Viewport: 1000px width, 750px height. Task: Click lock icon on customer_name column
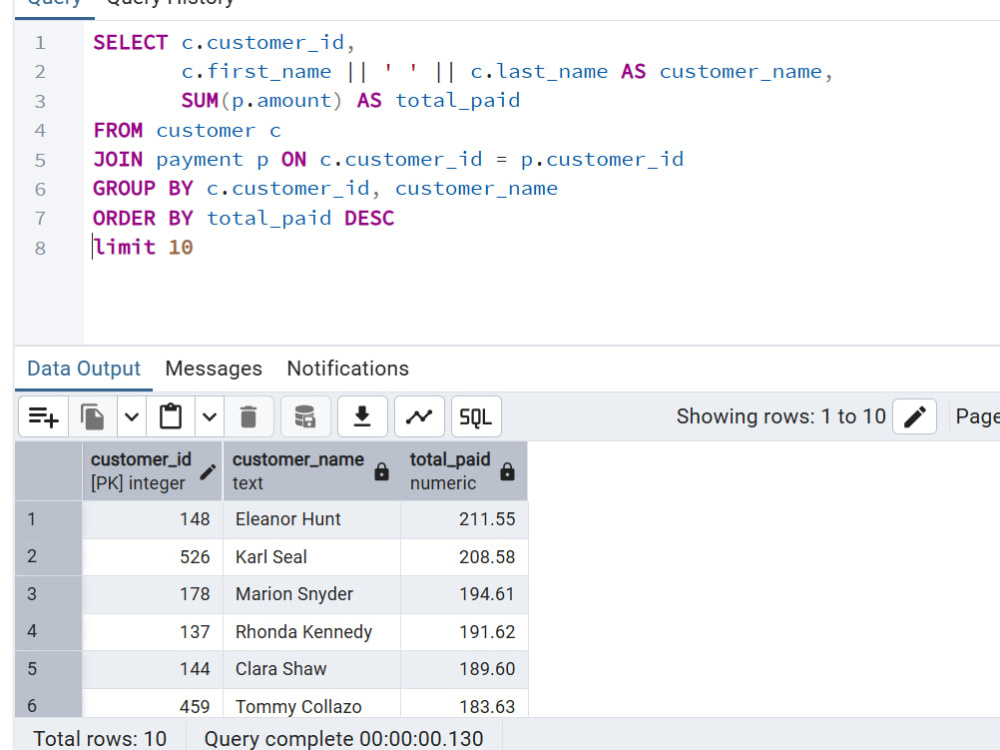coord(381,472)
